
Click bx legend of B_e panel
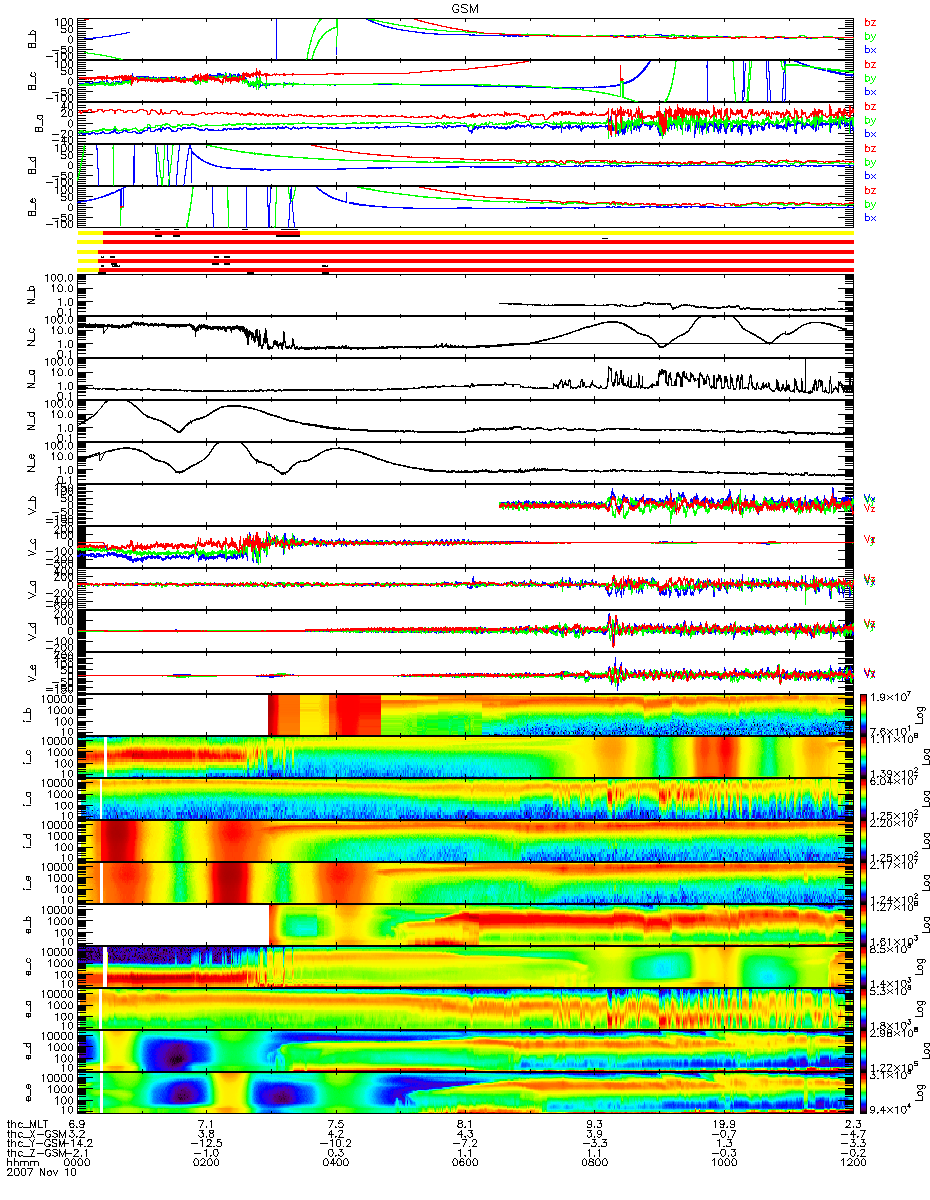click(x=870, y=218)
